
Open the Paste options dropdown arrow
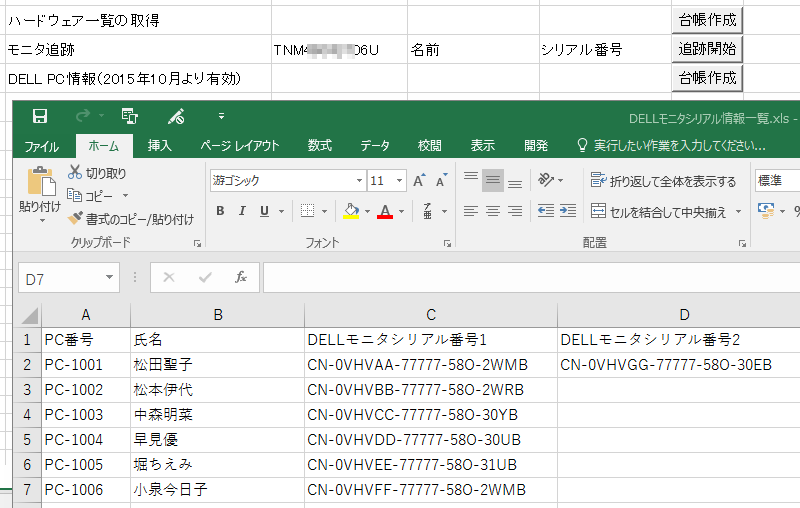(42, 221)
